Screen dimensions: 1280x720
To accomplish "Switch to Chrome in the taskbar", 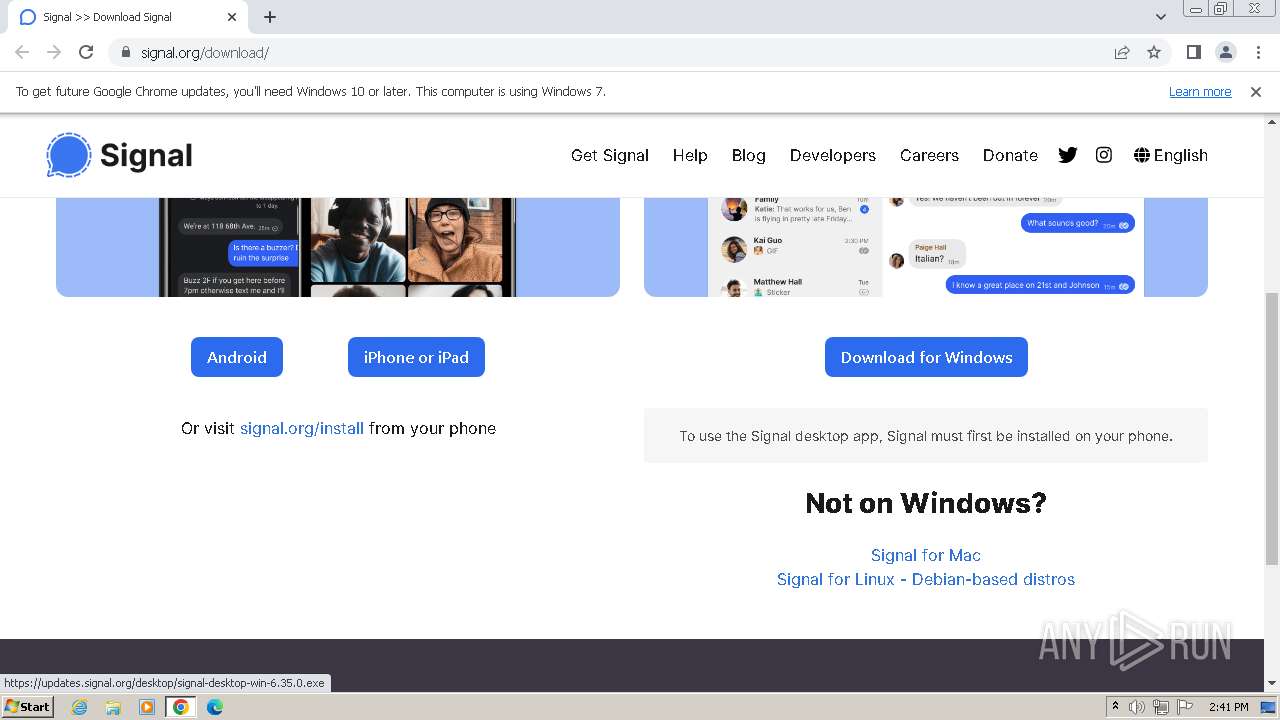I will click(x=181, y=707).
